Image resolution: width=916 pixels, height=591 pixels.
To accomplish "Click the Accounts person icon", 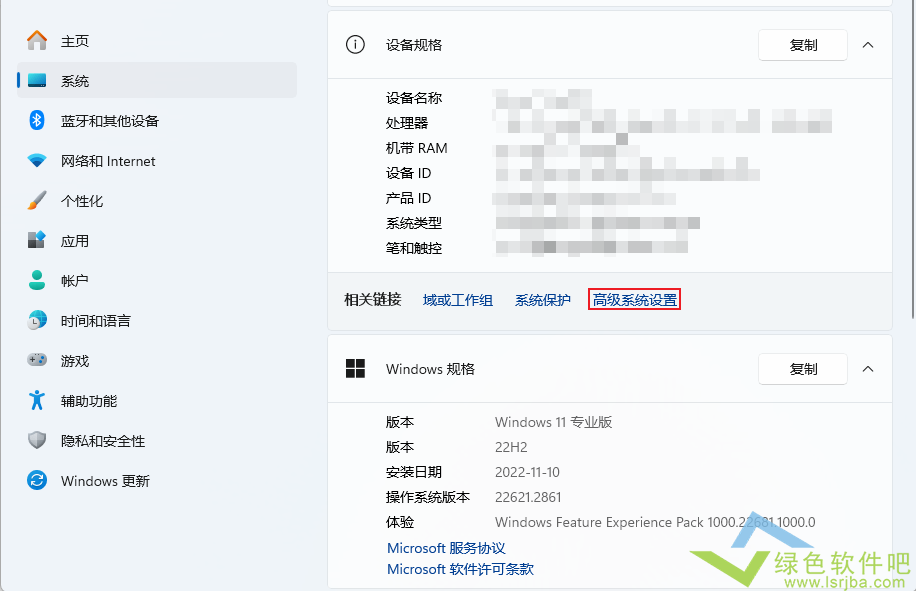I will 37,280.
